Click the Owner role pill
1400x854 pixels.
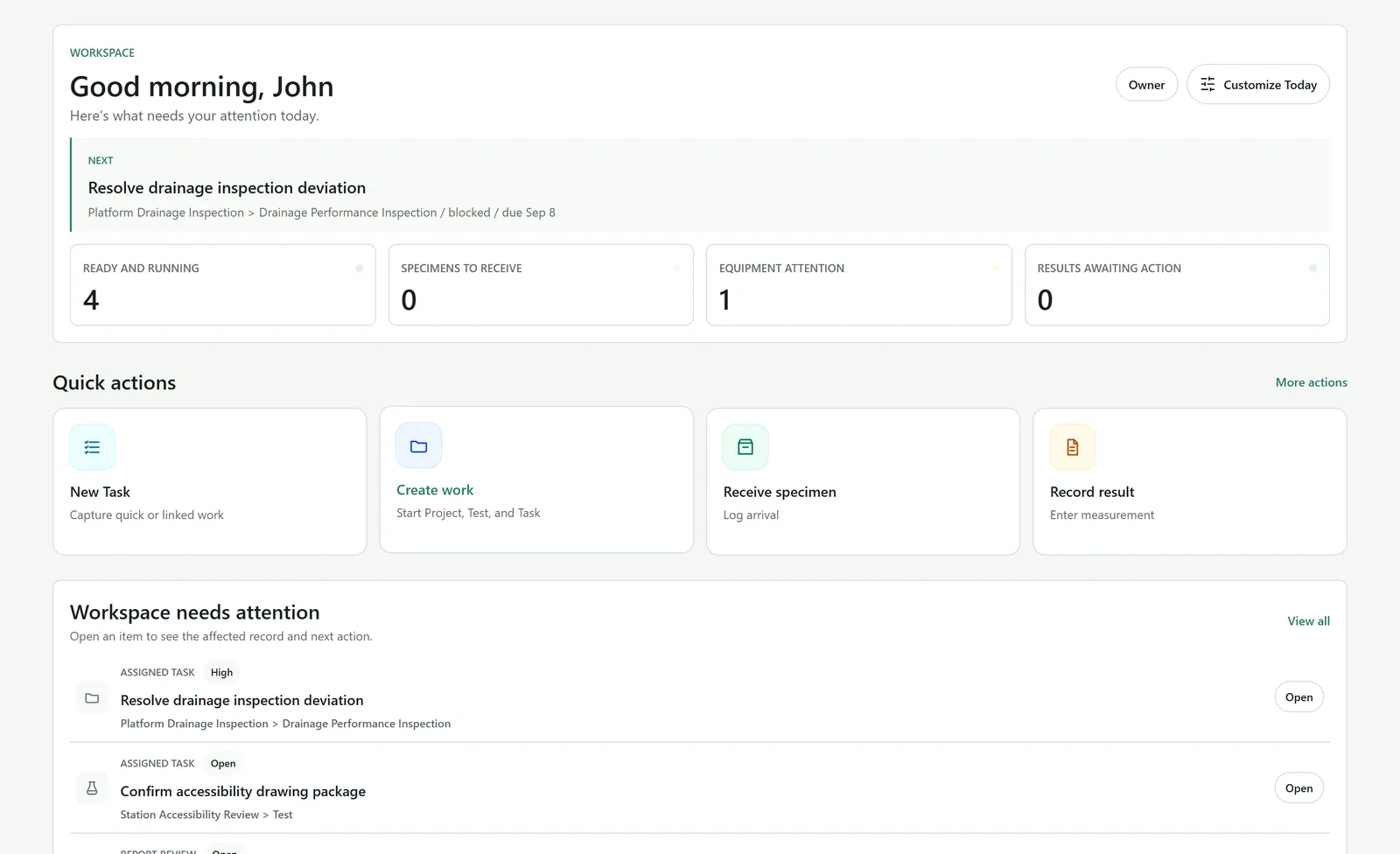click(1146, 84)
